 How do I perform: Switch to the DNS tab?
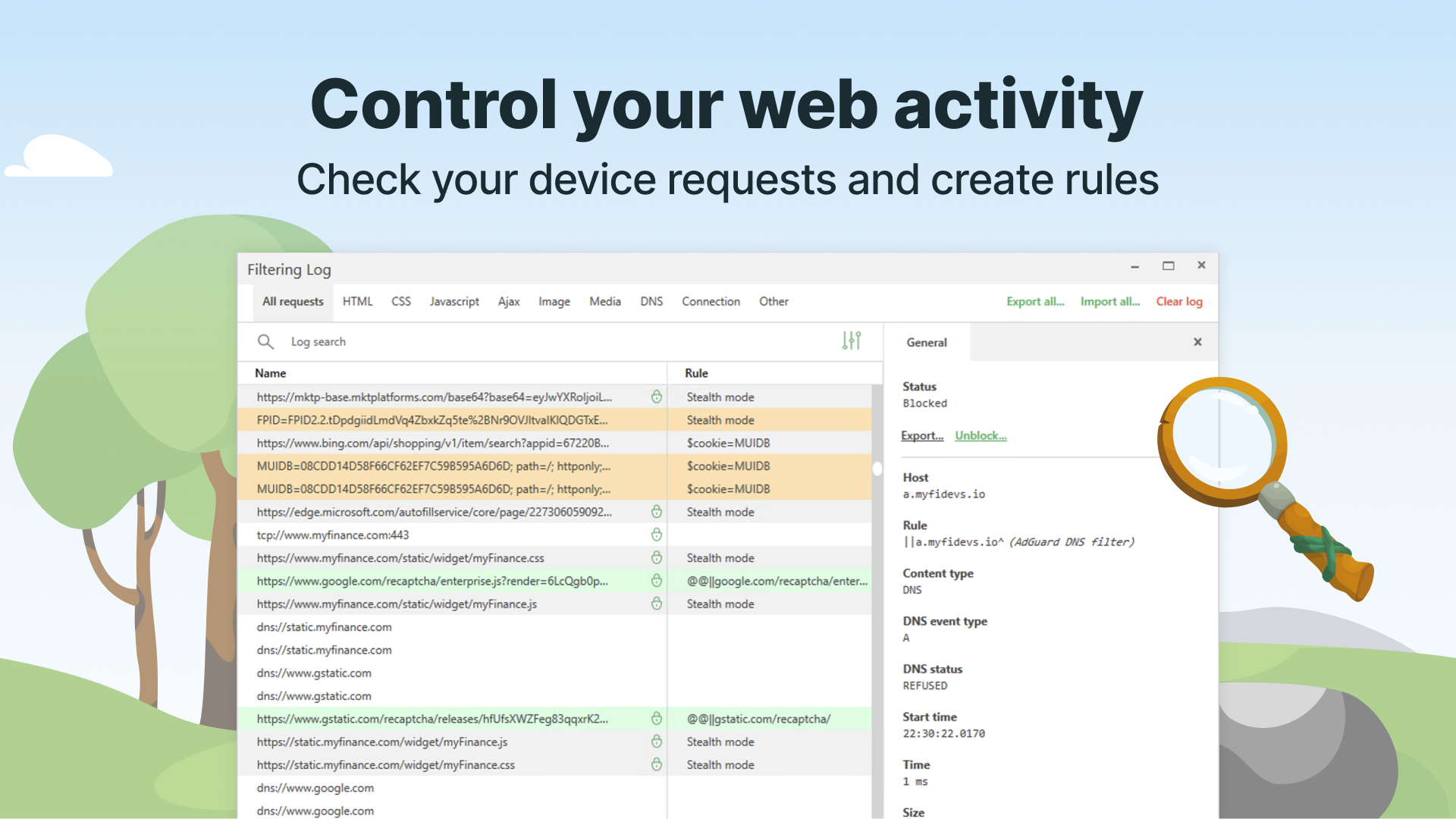point(651,301)
